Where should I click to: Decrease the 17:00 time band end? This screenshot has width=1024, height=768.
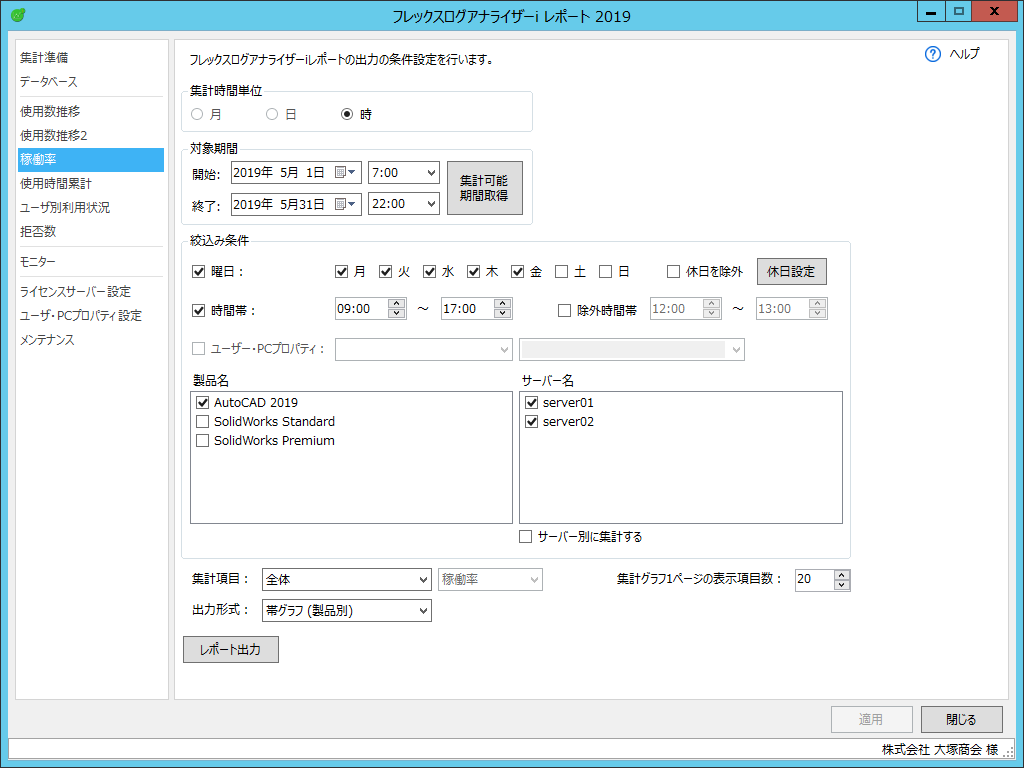coord(502,313)
